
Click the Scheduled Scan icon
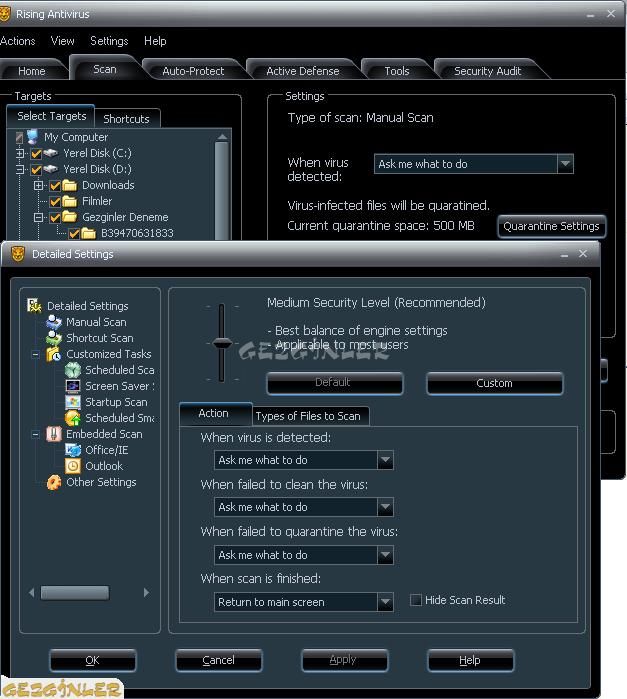73,370
